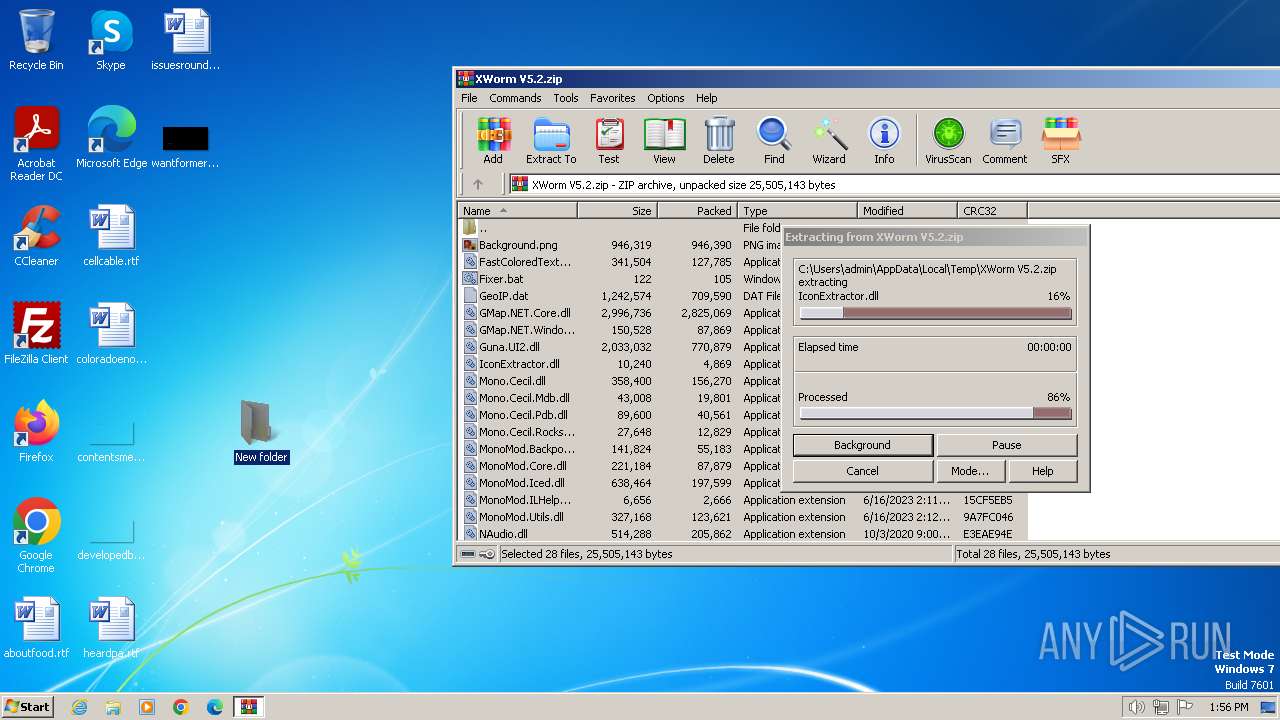
Task: Select the aboutfood.rtf document icon
Action: click(x=36, y=627)
